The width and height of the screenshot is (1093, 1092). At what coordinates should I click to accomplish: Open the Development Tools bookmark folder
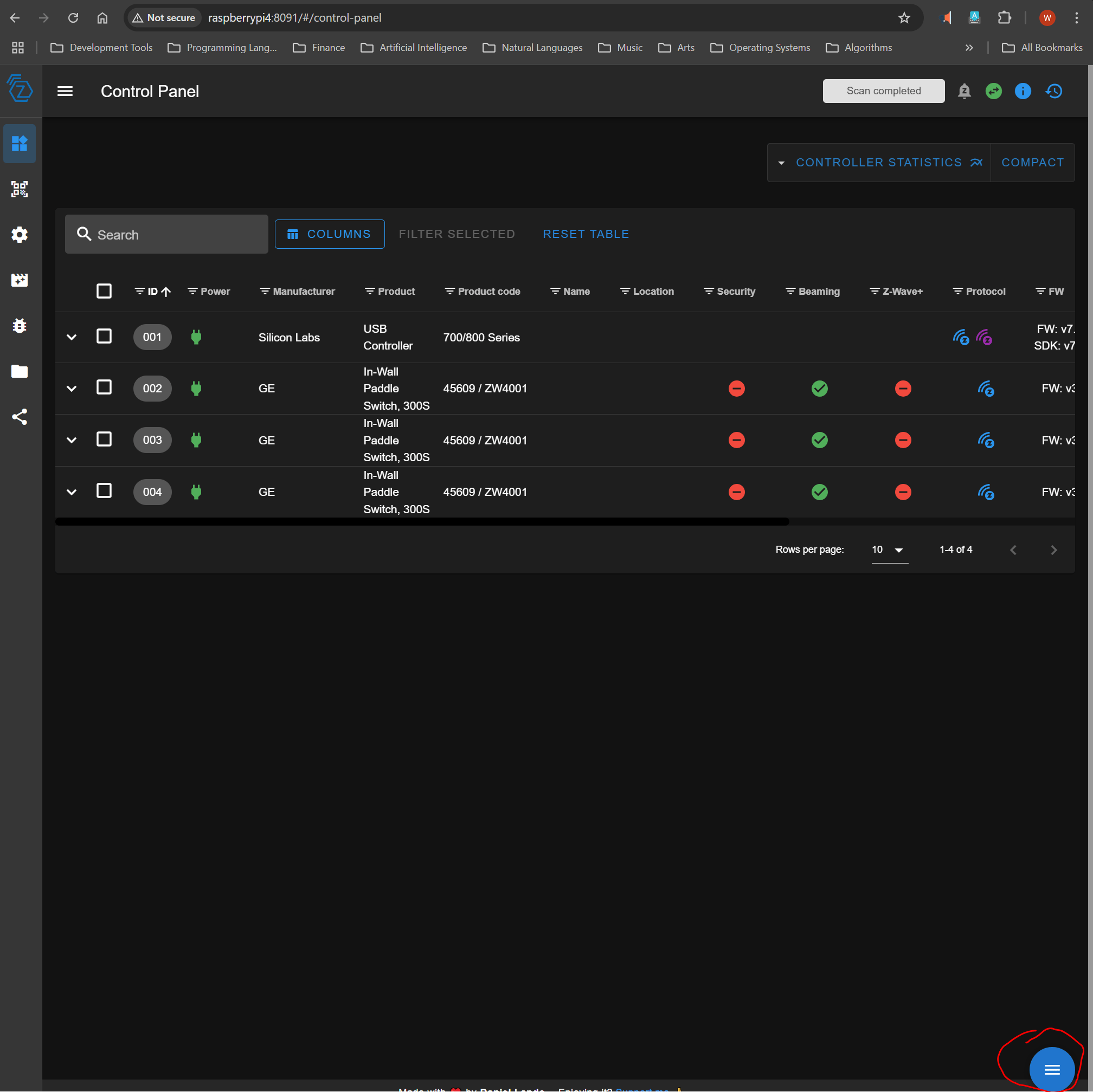point(102,48)
